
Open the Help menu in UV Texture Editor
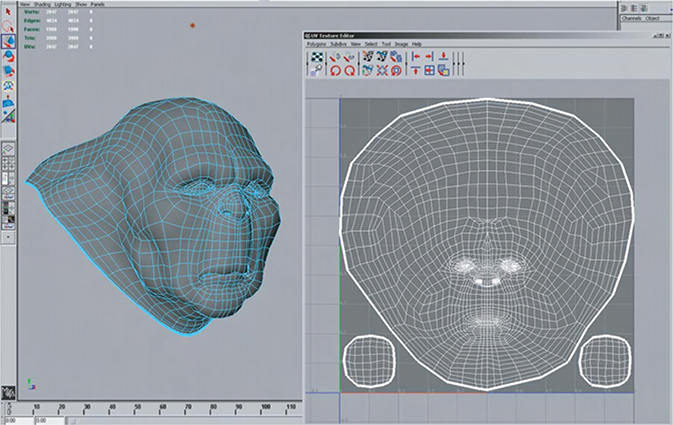point(417,44)
